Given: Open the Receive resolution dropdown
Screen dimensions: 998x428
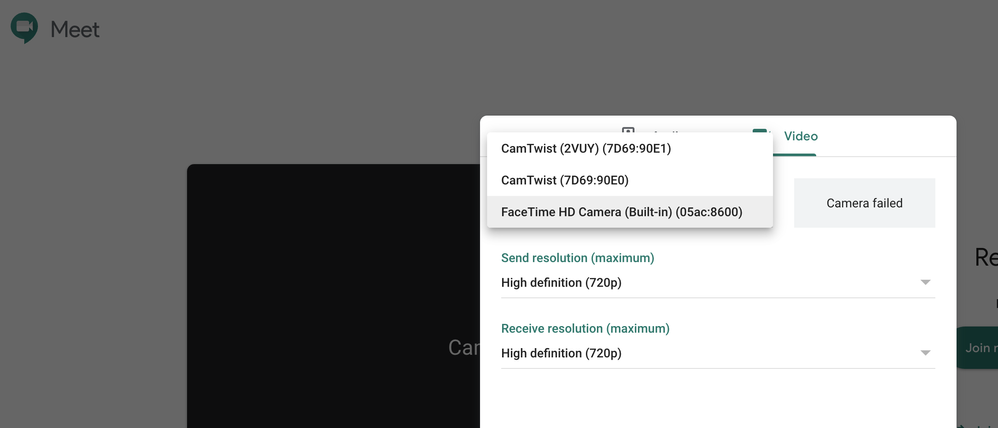Looking at the screenshot, I should (718, 353).
